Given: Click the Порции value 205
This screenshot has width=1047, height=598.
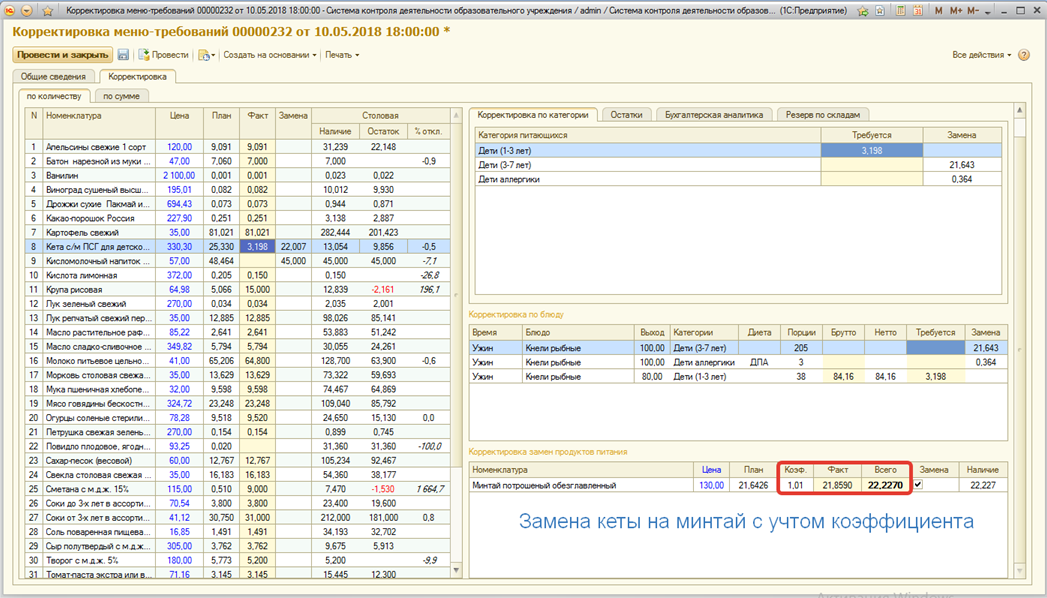Looking at the screenshot, I should pyautogui.click(x=801, y=348).
